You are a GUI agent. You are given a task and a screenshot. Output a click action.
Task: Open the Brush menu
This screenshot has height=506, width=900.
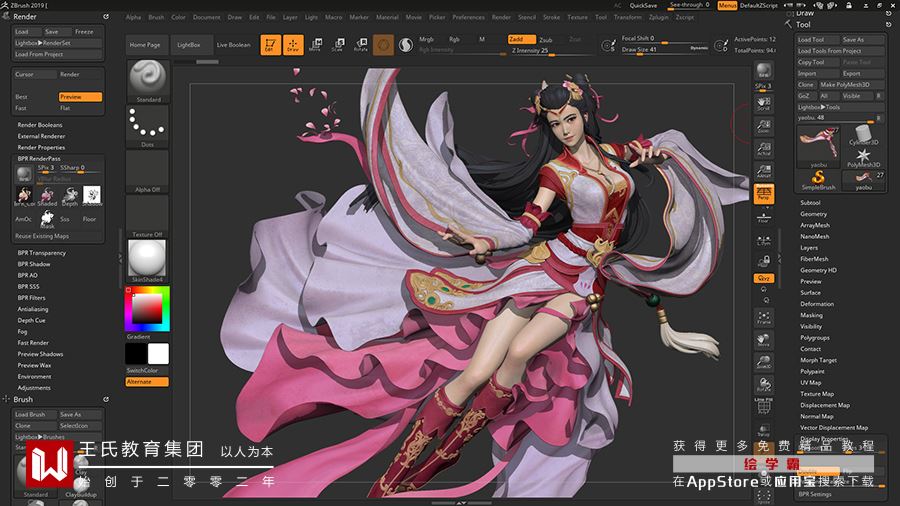coord(156,17)
